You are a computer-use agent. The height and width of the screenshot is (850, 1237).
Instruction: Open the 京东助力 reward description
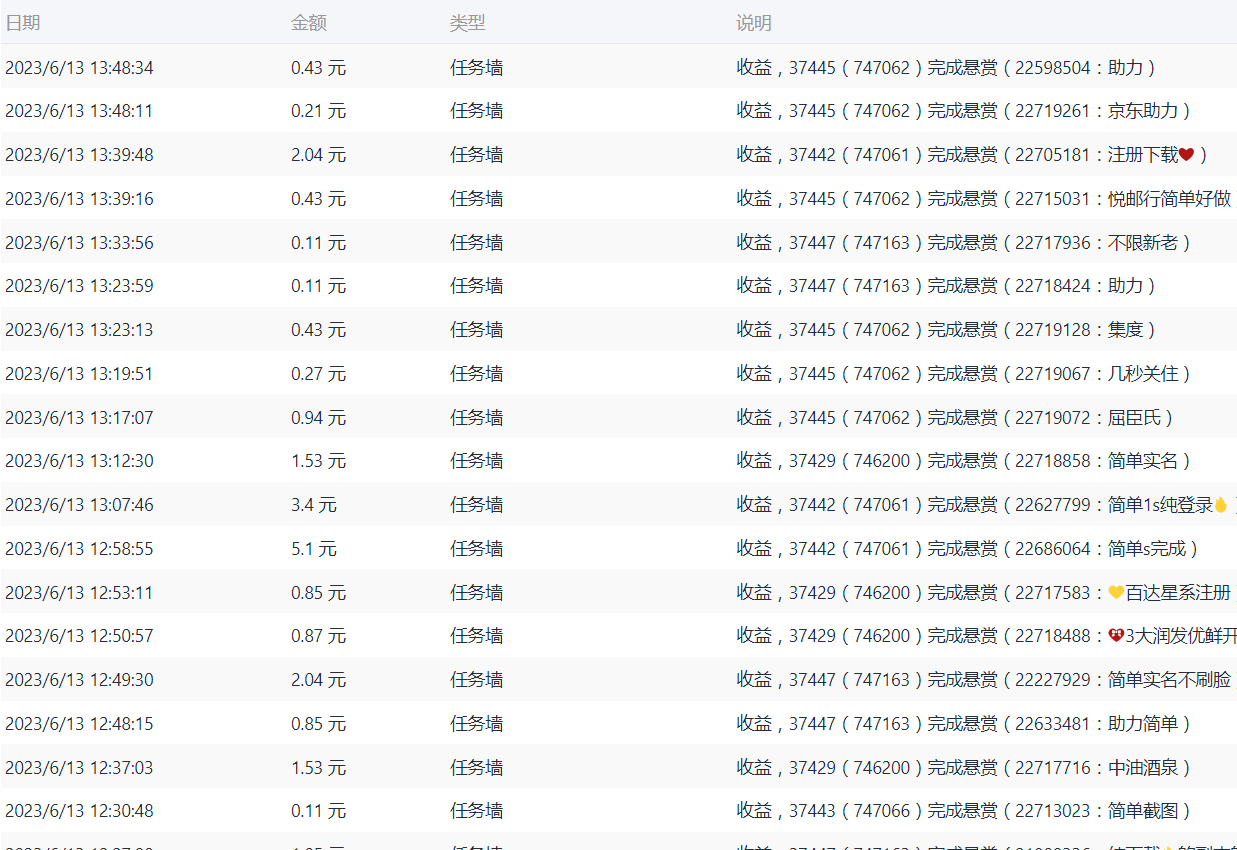[x=964, y=111]
